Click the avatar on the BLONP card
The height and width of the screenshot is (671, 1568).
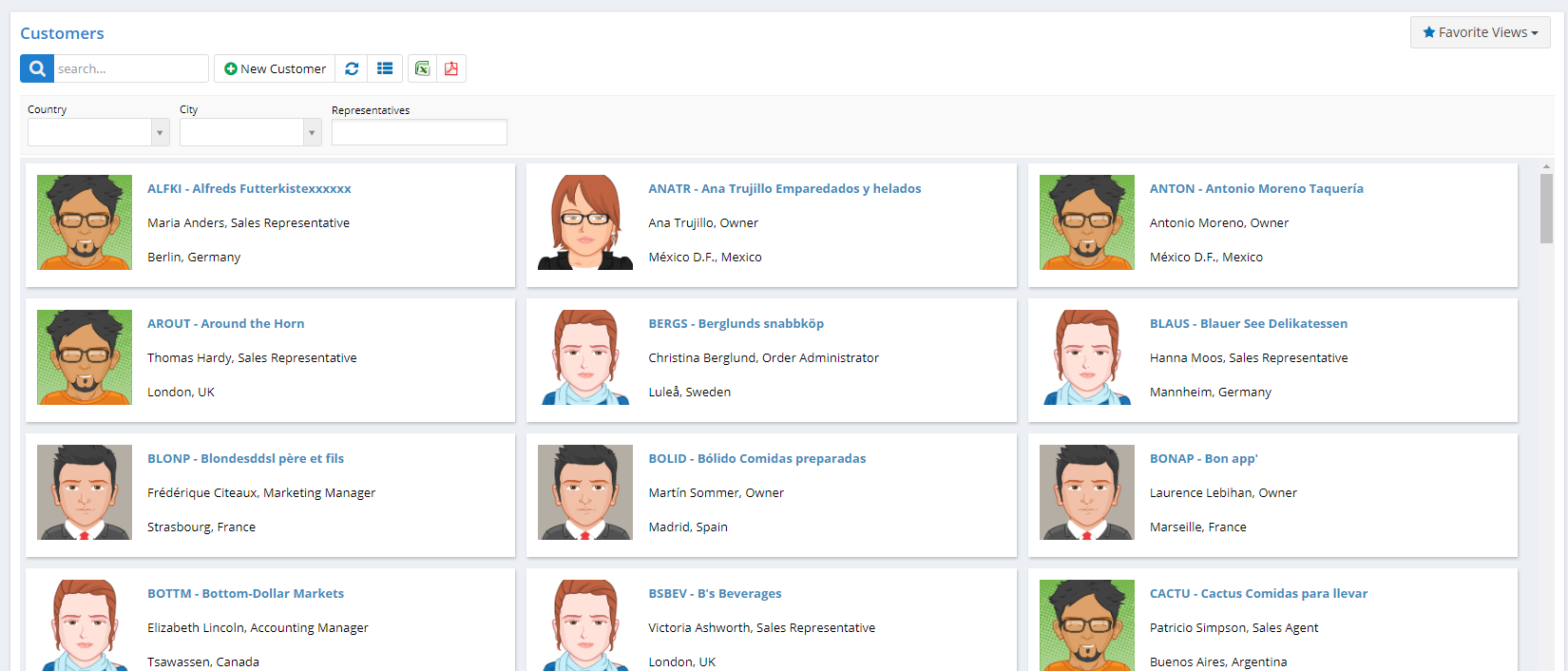[x=85, y=492]
